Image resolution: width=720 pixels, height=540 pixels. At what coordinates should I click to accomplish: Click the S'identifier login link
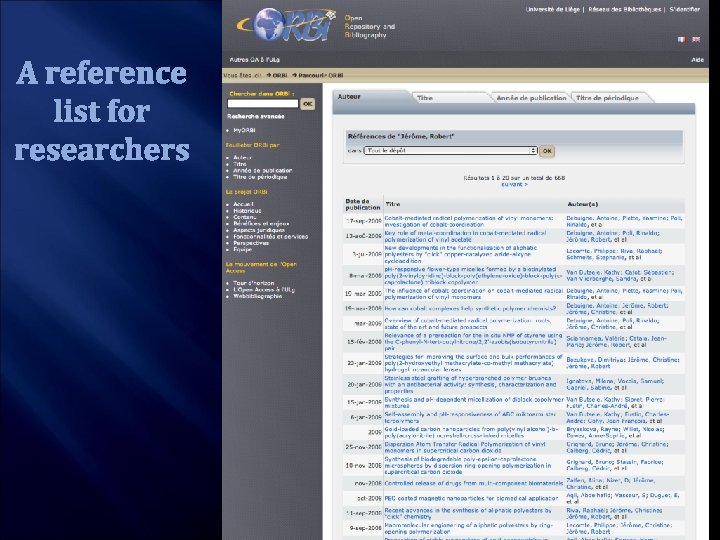685,9
